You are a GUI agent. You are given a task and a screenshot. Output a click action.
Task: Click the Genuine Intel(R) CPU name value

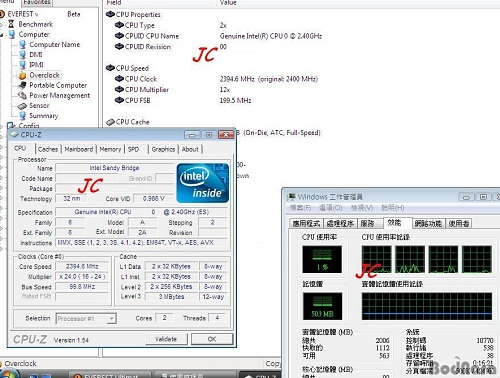point(271,36)
